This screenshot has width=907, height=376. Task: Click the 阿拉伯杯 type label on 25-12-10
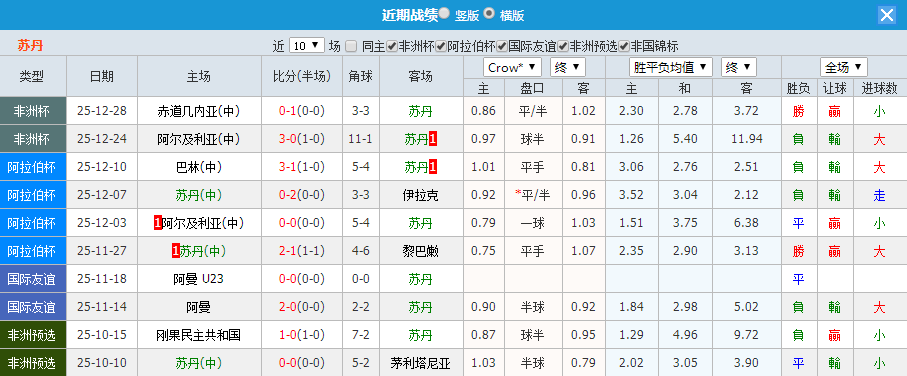coord(32,167)
